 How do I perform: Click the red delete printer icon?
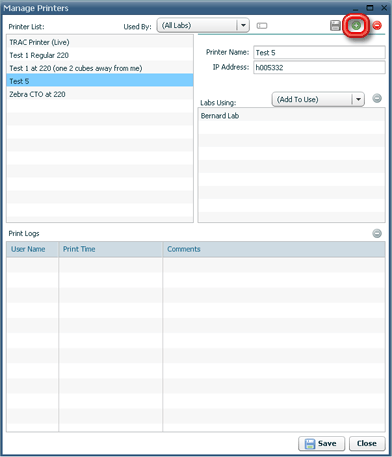click(377, 25)
